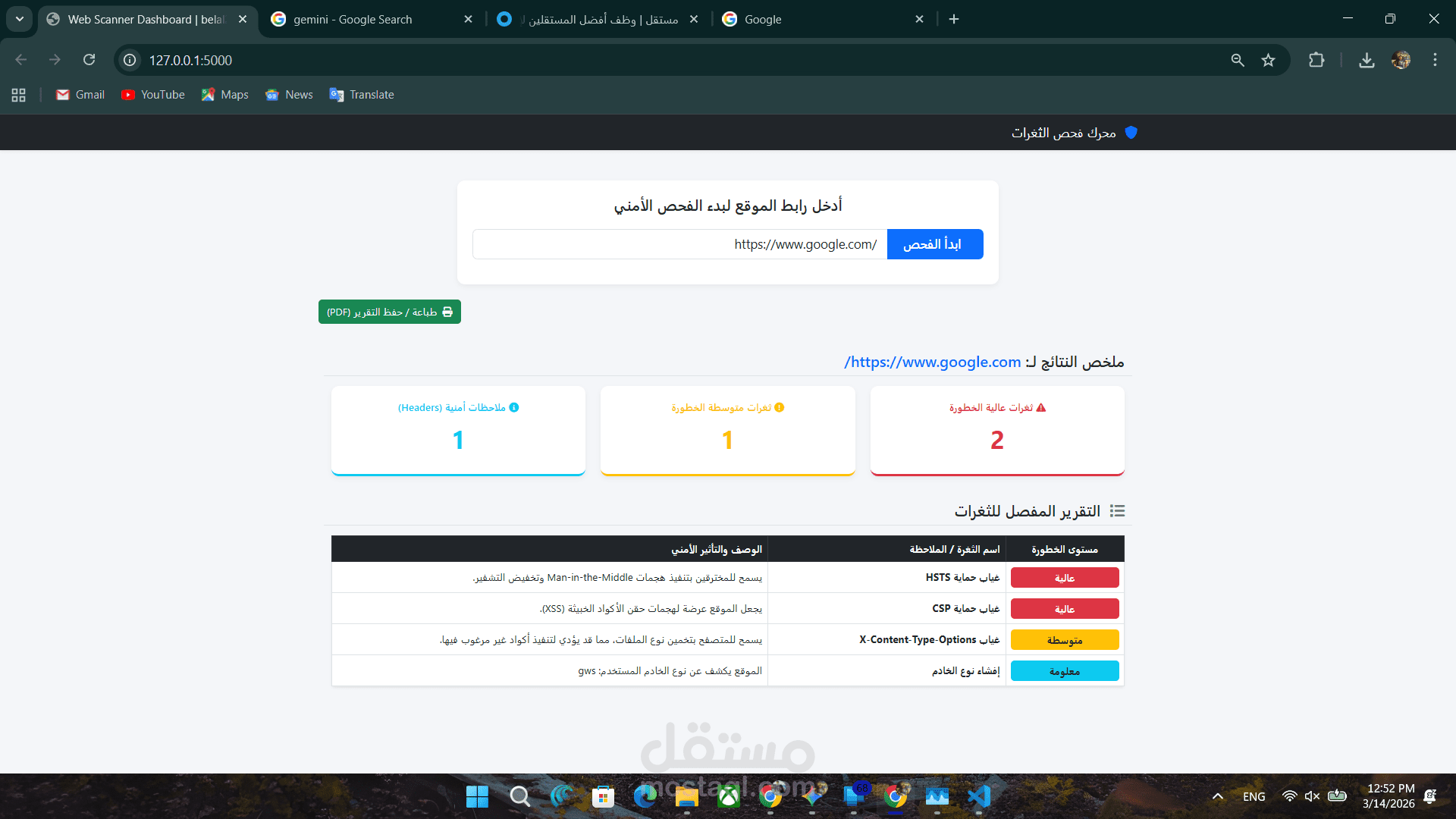Toggle the muted volume icon in the system tray
The height and width of the screenshot is (819, 1456).
[1312, 796]
